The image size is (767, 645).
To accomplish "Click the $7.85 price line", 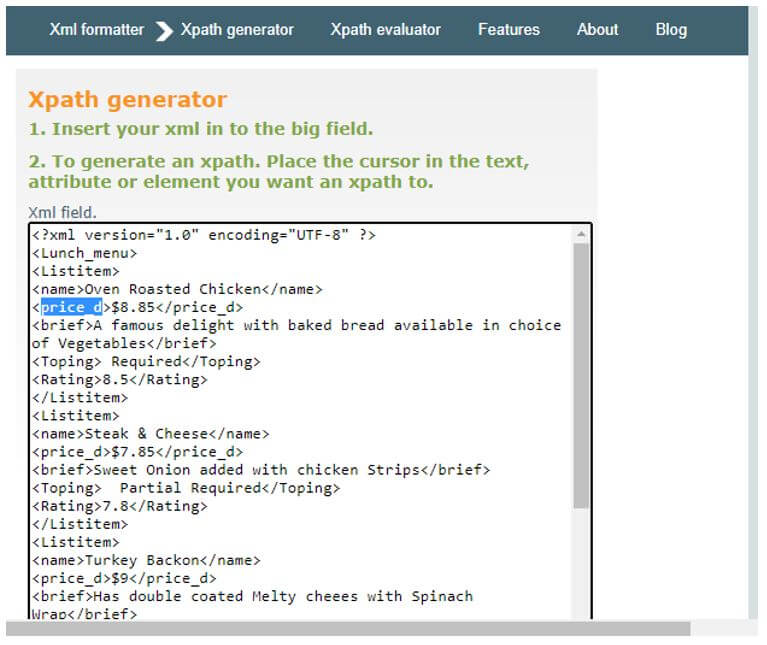I will pyautogui.click(x=137, y=452).
